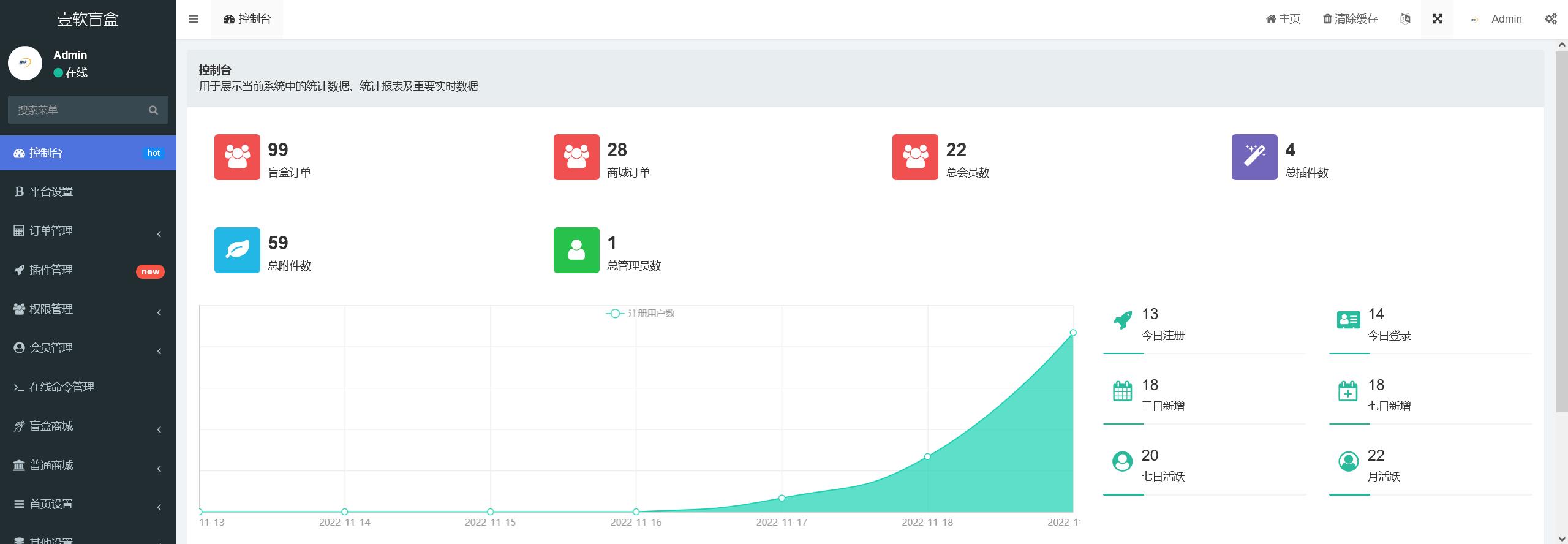The height and width of the screenshot is (544, 1568).
Task: Click the blue 总附件数 leaf icon
Action: (x=237, y=250)
